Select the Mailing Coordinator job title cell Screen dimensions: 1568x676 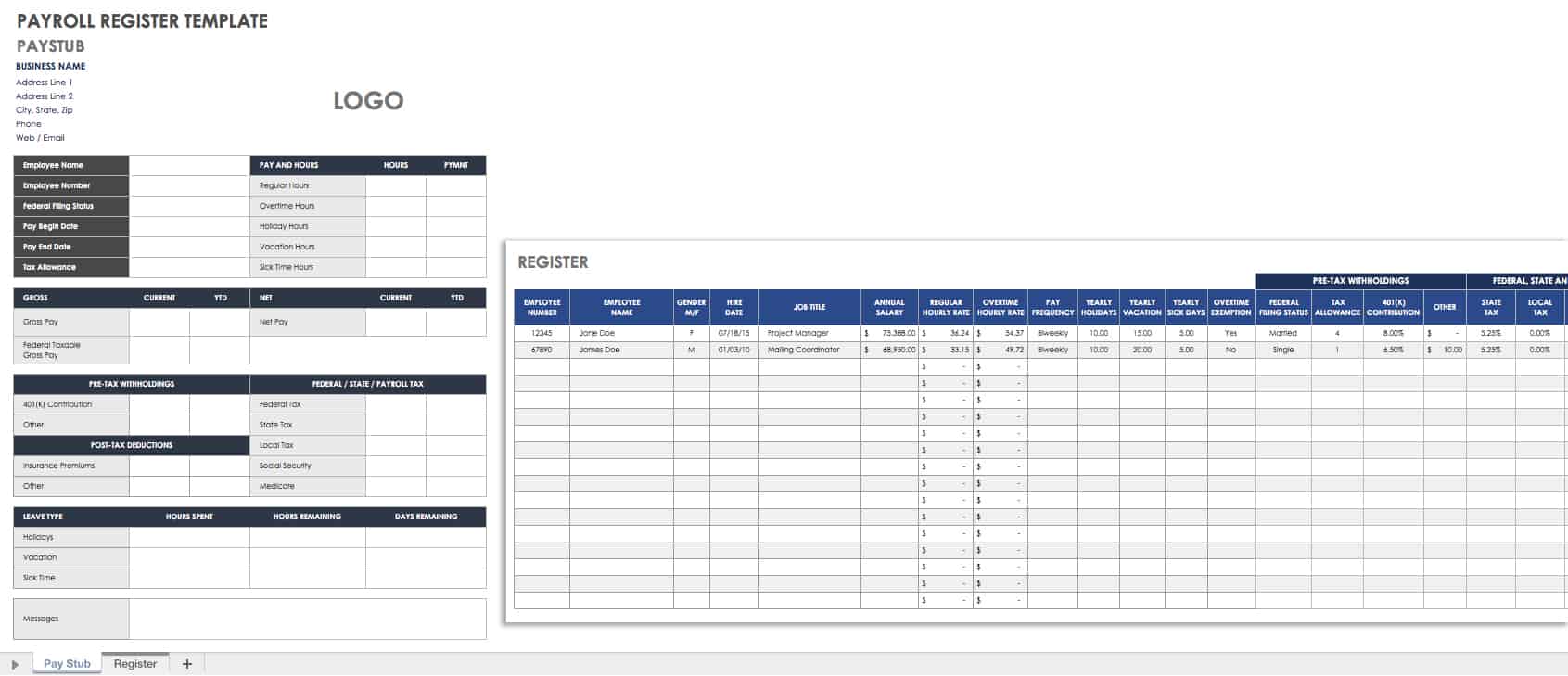809,350
